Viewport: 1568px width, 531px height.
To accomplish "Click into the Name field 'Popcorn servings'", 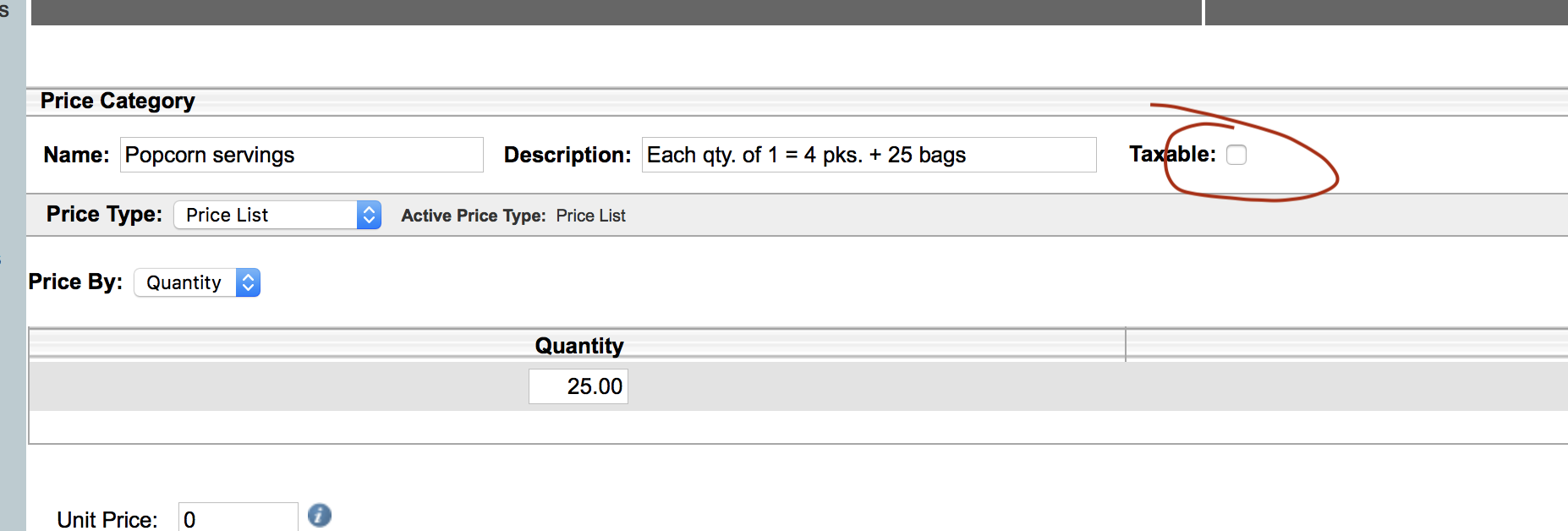I will point(301,155).
